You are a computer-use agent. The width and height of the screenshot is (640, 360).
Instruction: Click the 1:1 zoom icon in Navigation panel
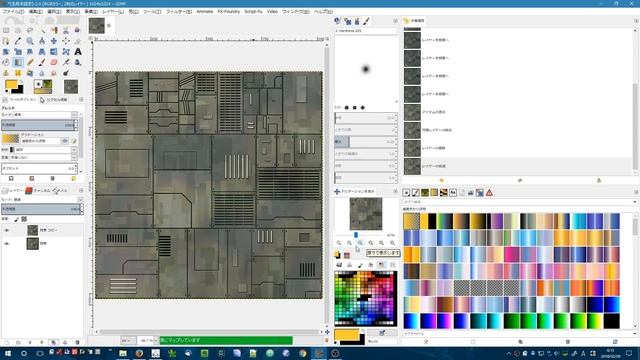click(x=360, y=243)
